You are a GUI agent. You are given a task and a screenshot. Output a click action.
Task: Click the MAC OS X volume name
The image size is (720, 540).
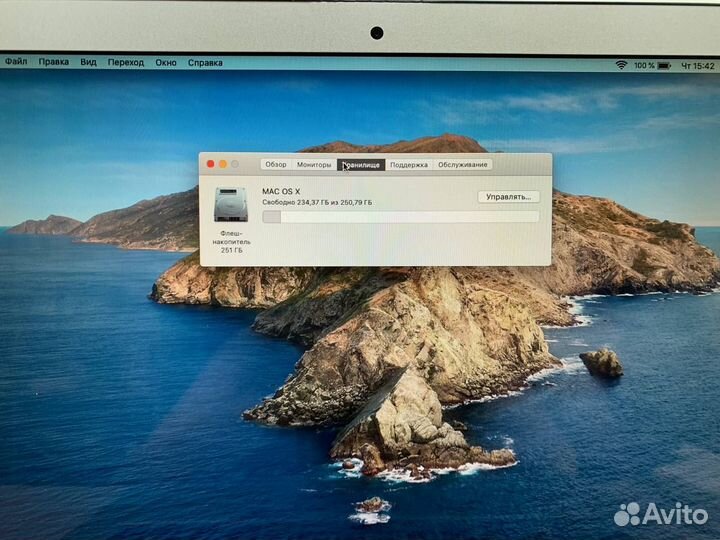[x=281, y=191]
